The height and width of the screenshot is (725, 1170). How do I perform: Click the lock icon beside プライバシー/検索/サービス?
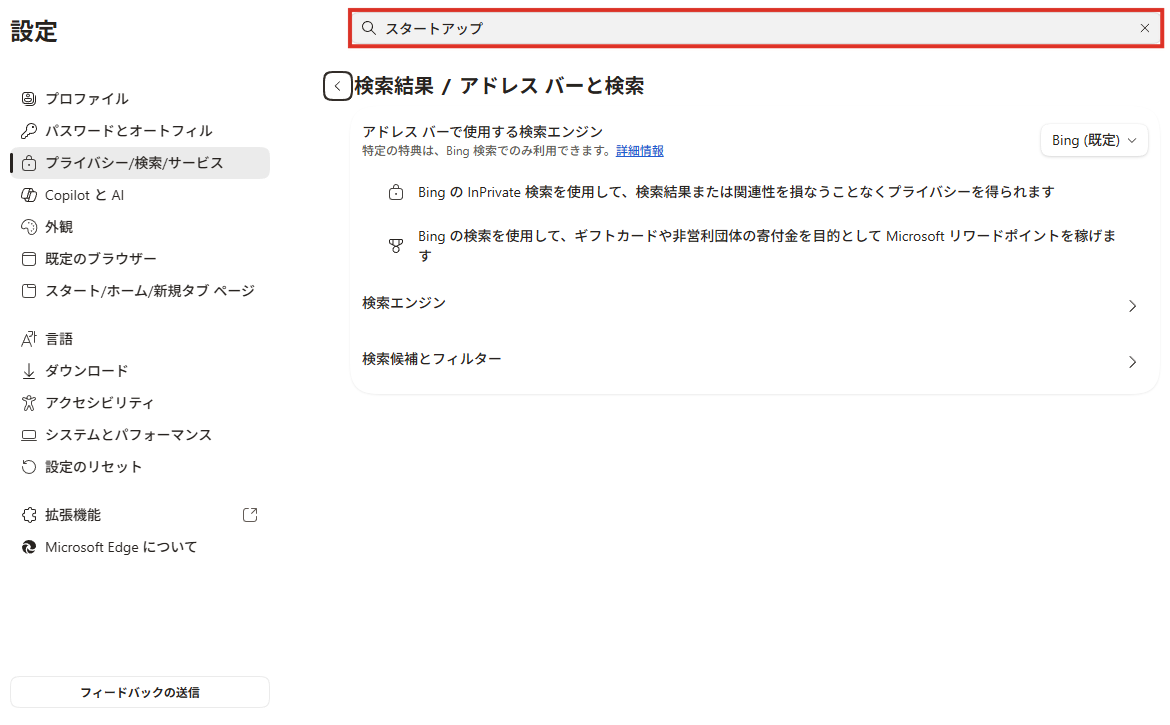click(x=28, y=163)
